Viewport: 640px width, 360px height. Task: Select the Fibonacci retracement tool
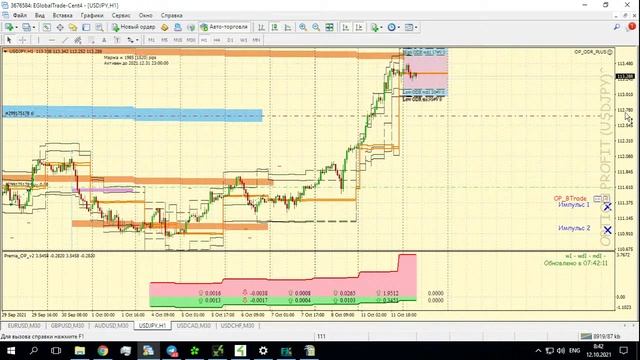91,40
